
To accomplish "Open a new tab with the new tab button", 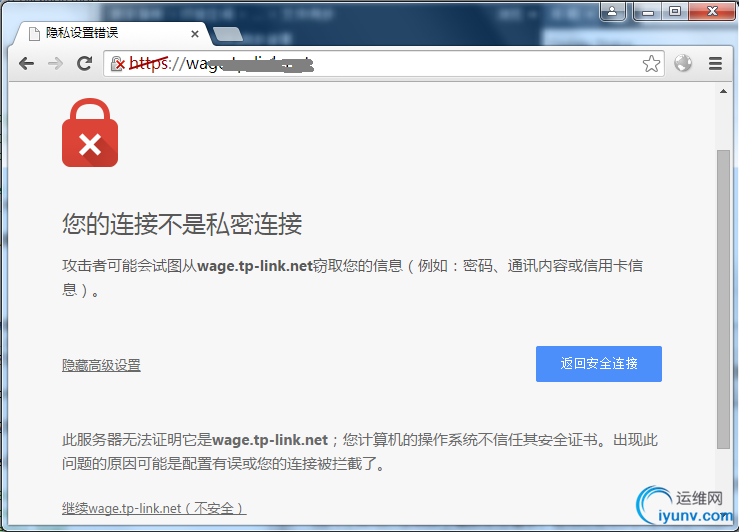I will [228, 34].
